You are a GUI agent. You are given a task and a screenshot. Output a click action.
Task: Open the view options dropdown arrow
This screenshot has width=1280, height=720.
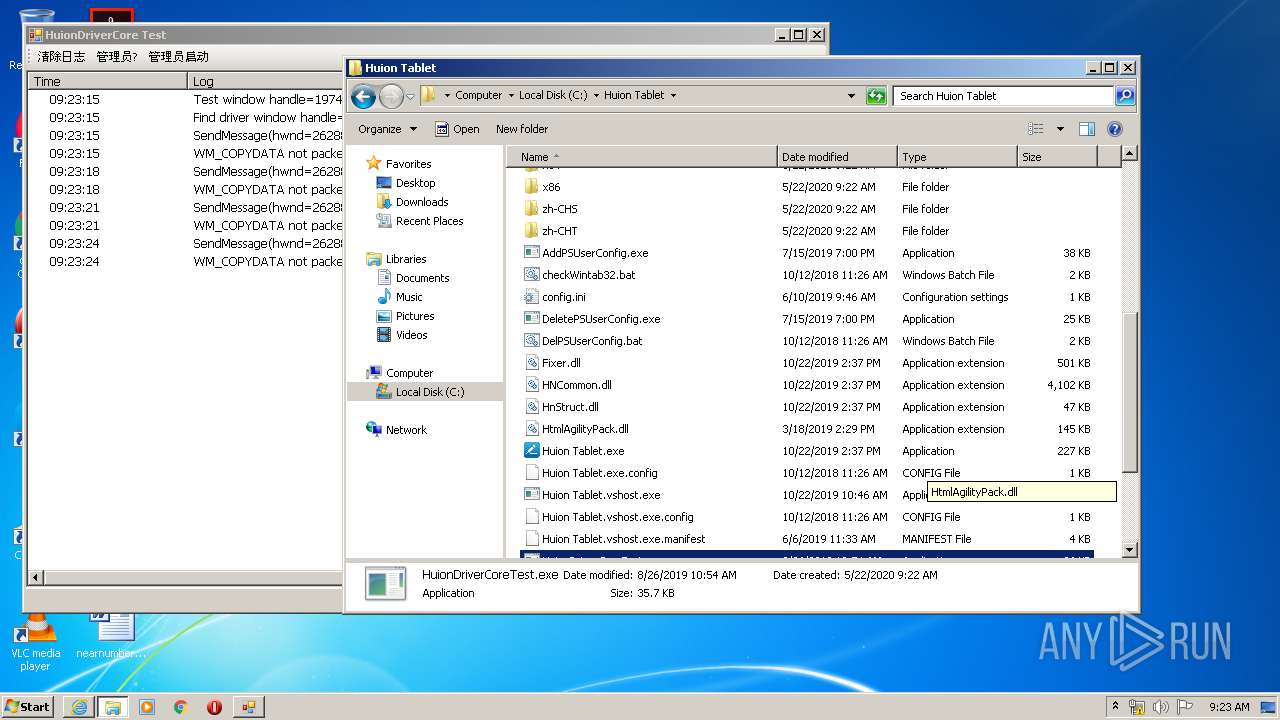pyautogui.click(x=1060, y=129)
